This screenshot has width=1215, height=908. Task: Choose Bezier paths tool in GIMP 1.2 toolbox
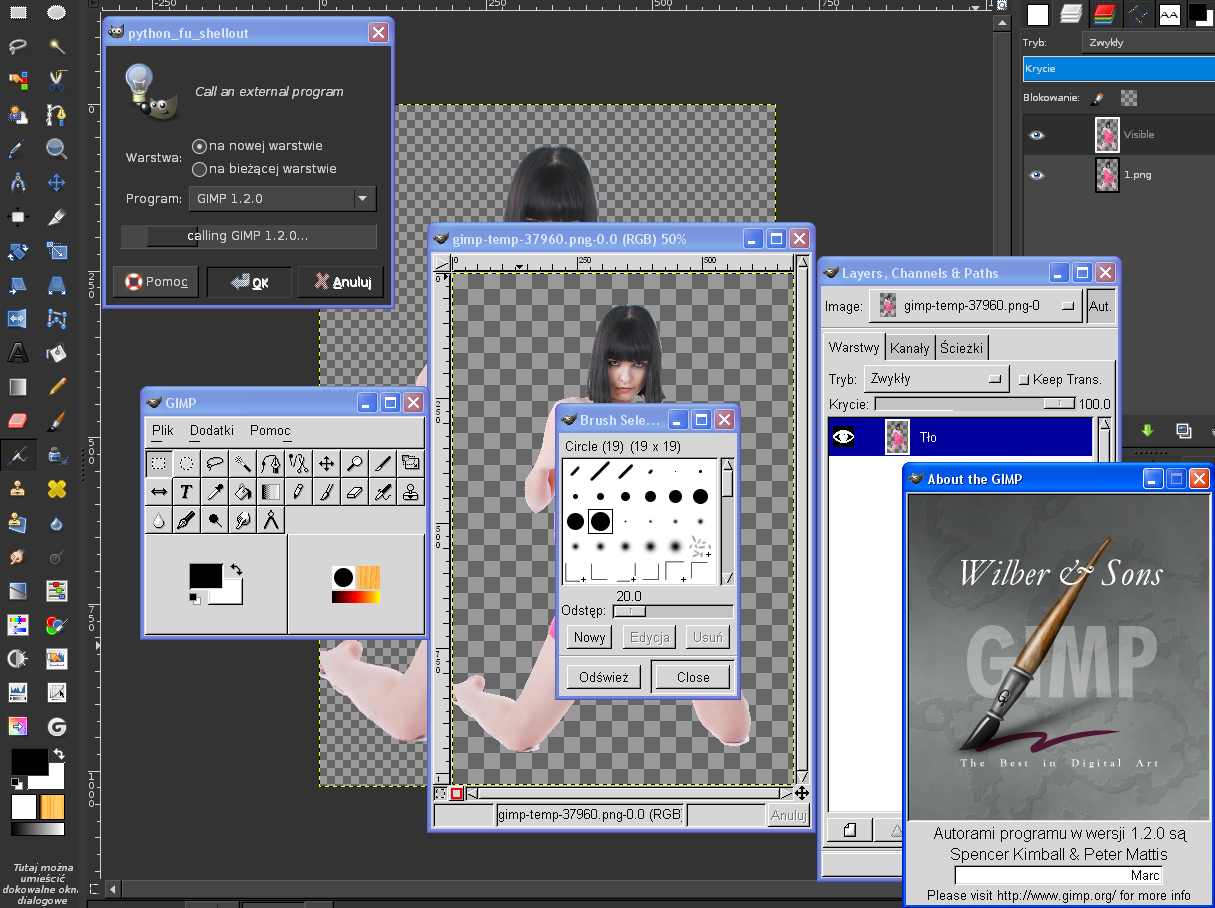point(270,463)
